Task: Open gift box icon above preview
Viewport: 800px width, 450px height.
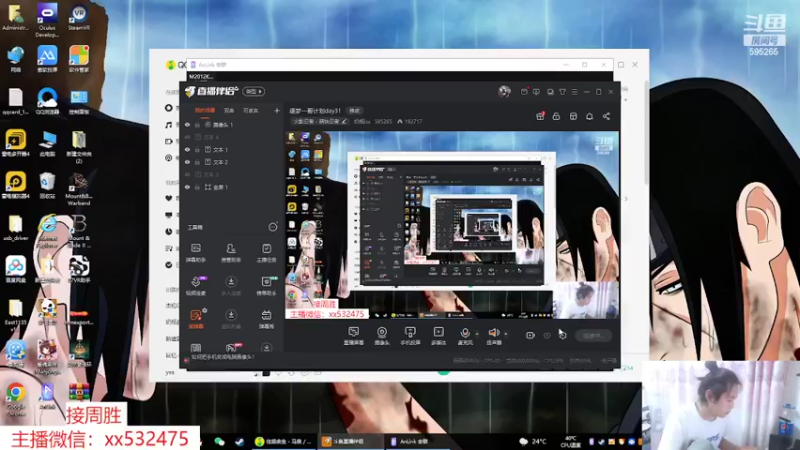Action: 540,116
